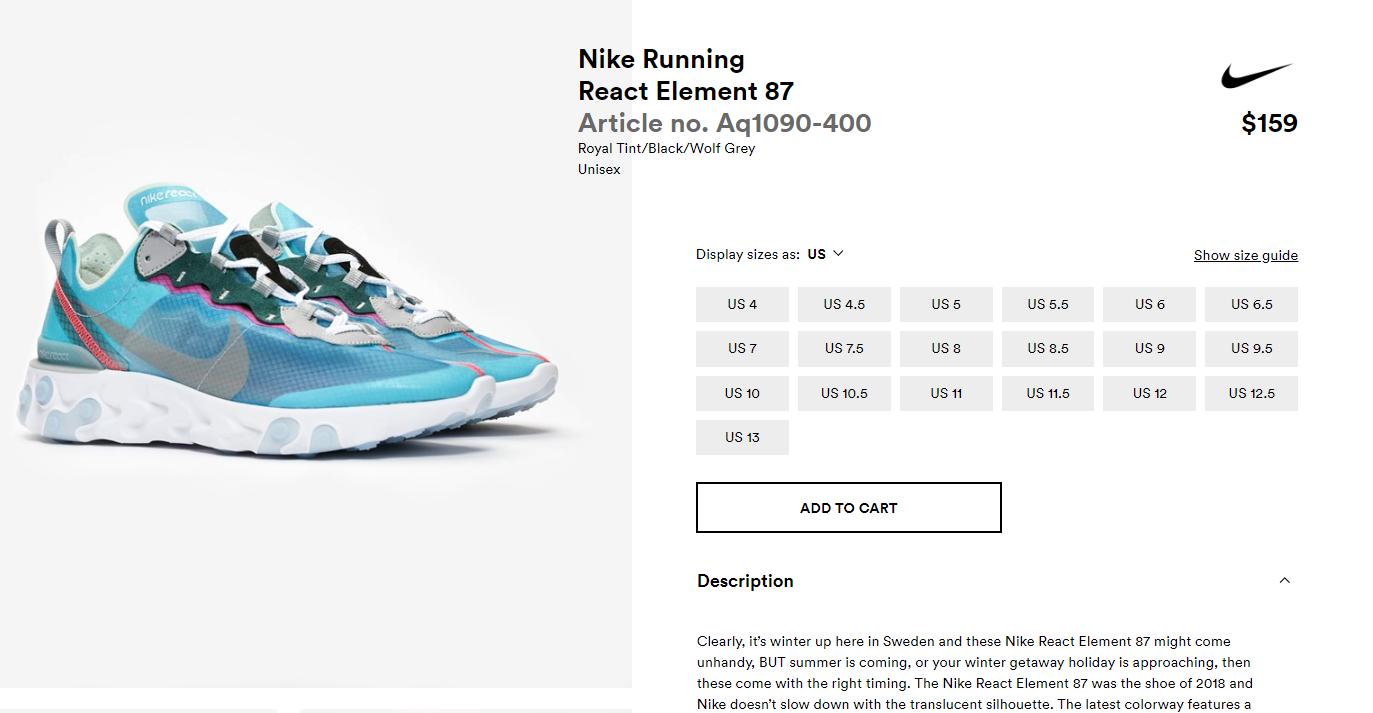The height and width of the screenshot is (713, 1373).
Task: Choose size US 10
Action: (x=742, y=393)
